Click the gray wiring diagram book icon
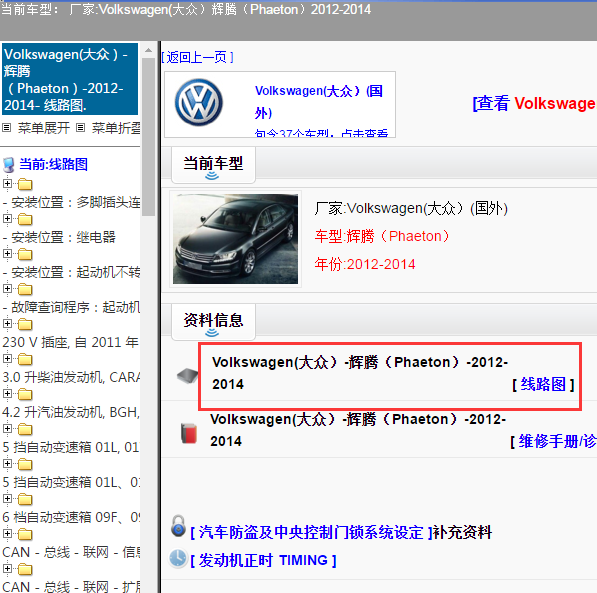 pyautogui.click(x=187, y=376)
